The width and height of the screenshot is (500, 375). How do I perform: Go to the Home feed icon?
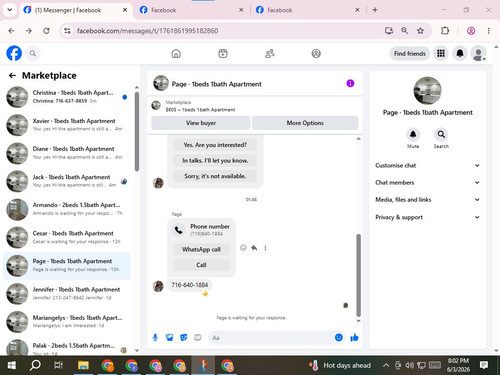176,53
